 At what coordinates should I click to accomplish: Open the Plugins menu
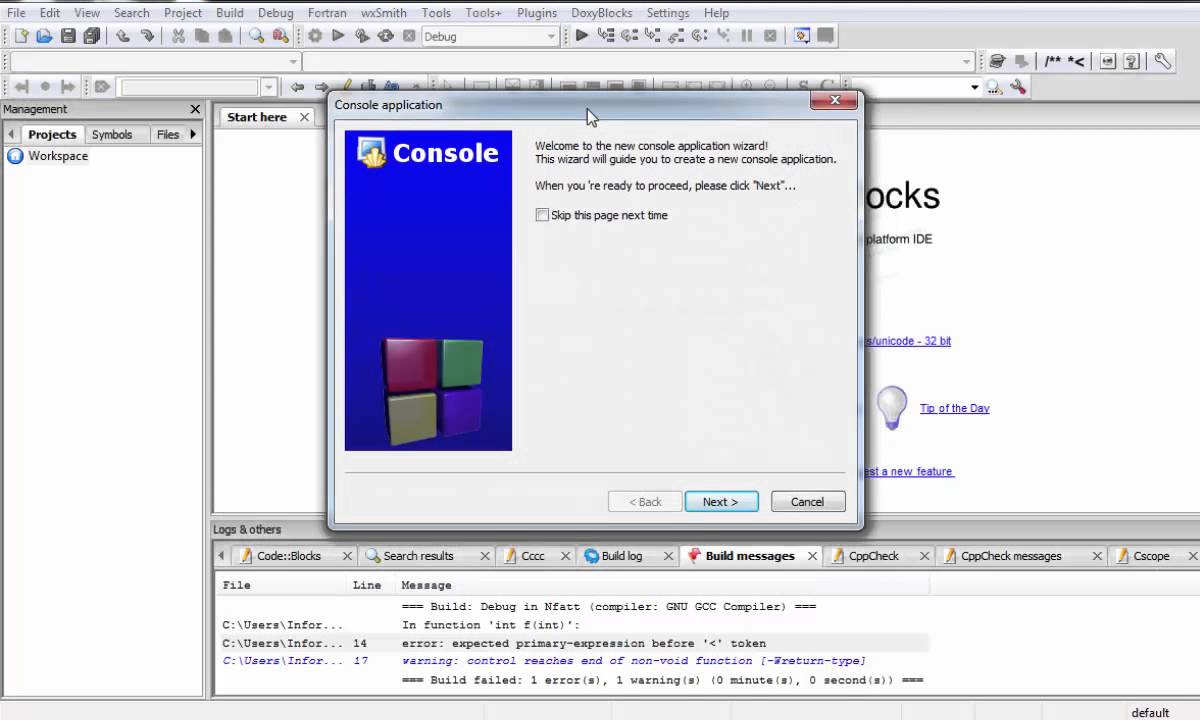[x=537, y=13]
